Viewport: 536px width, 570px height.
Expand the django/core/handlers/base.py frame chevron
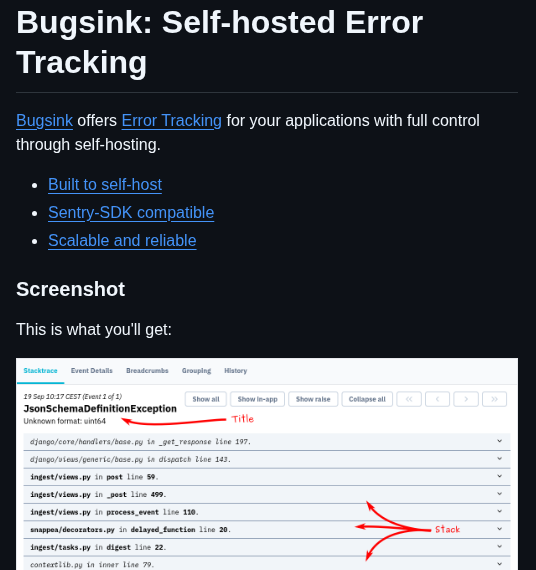pyautogui.click(x=499, y=441)
